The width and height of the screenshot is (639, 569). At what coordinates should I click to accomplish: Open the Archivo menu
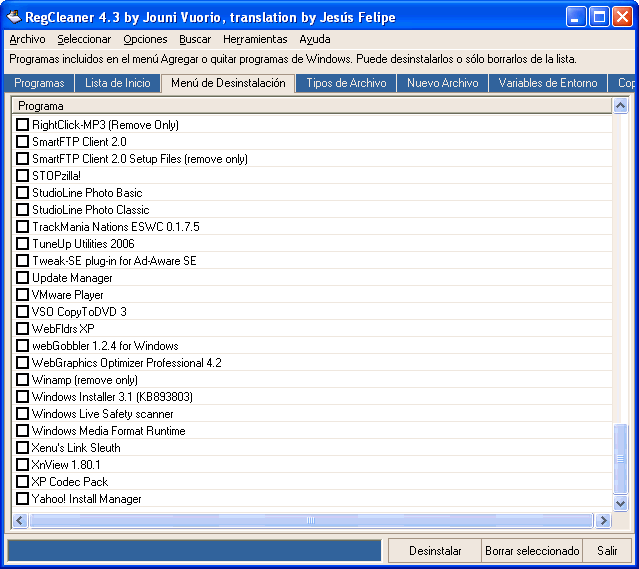(x=27, y=39)
